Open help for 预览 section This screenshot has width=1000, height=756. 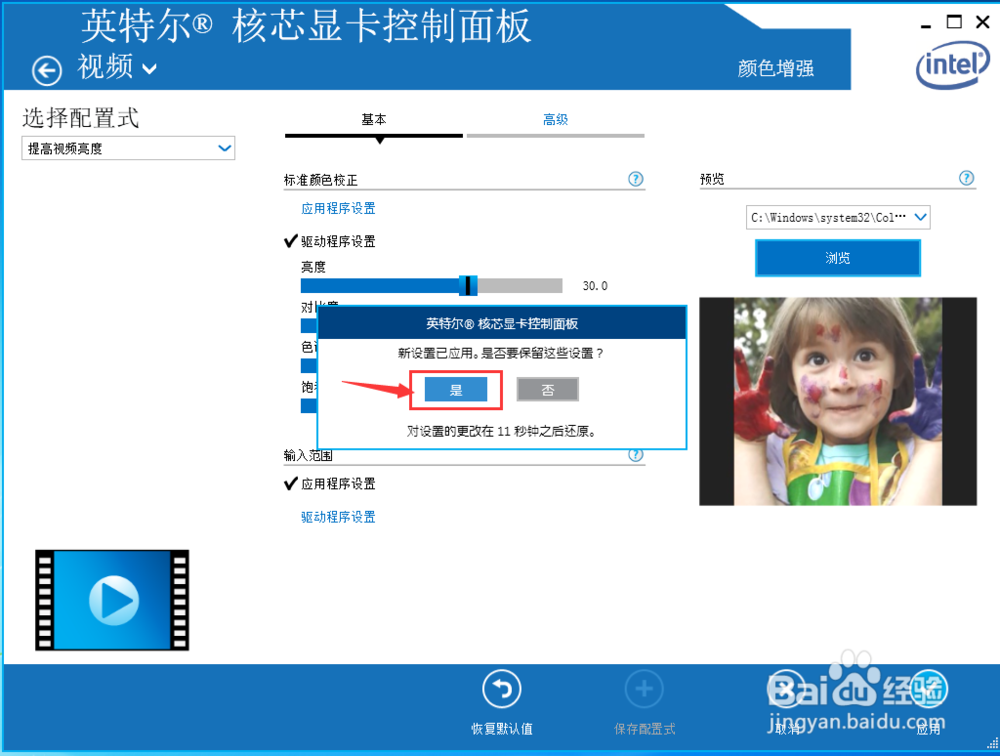point(966,178)
